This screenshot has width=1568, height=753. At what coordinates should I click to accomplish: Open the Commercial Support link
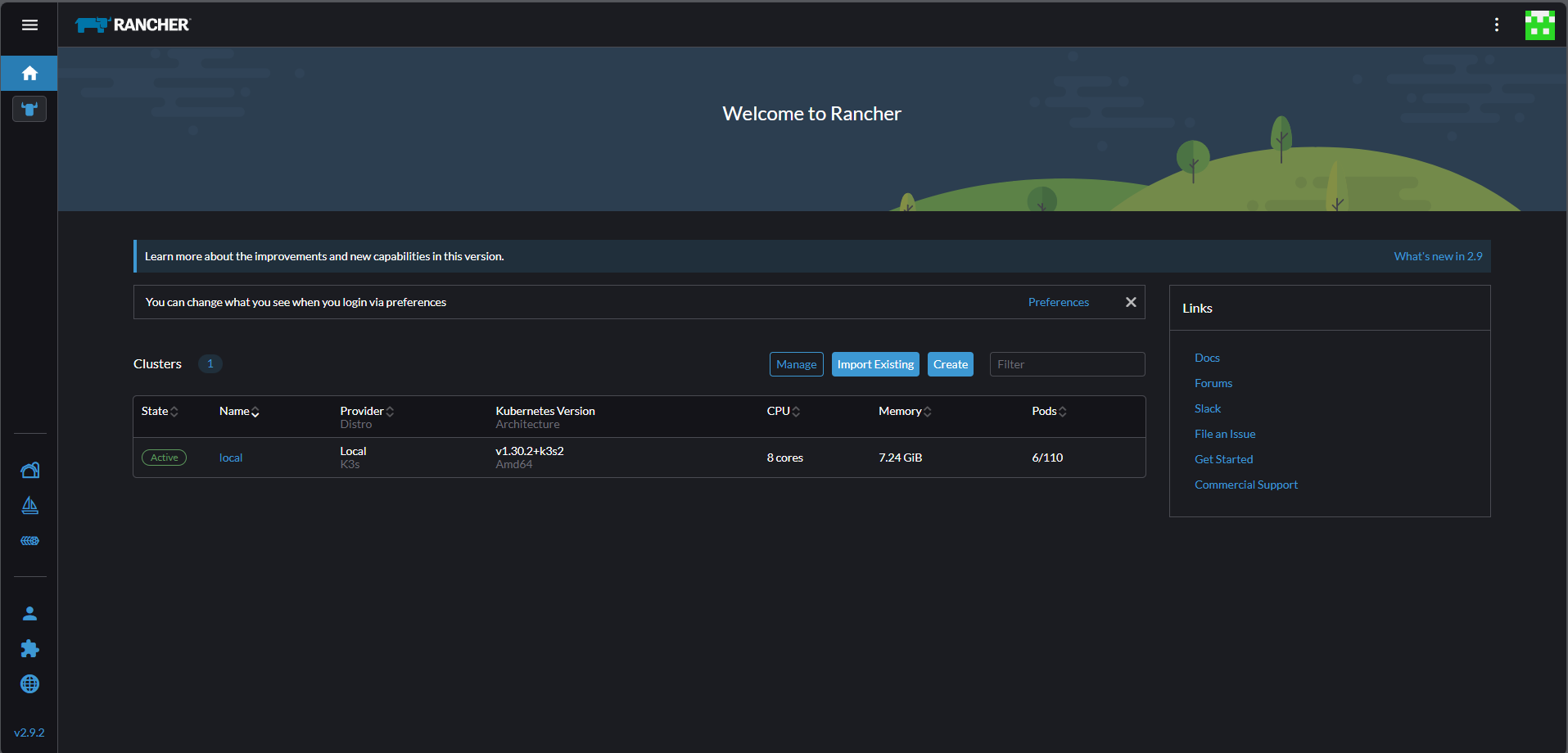pyautogui.click(x=1246, y=485)
